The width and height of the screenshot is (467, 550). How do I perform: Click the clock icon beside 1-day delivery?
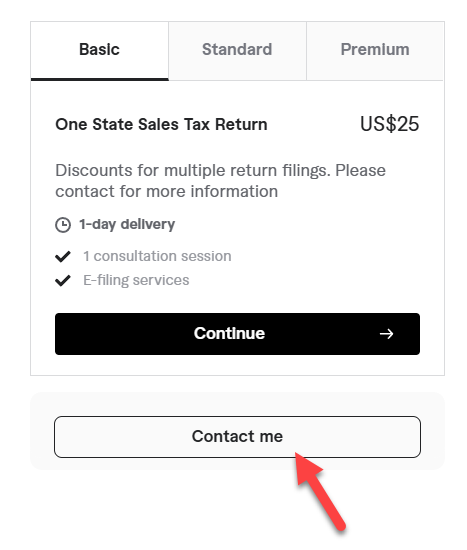63,224
